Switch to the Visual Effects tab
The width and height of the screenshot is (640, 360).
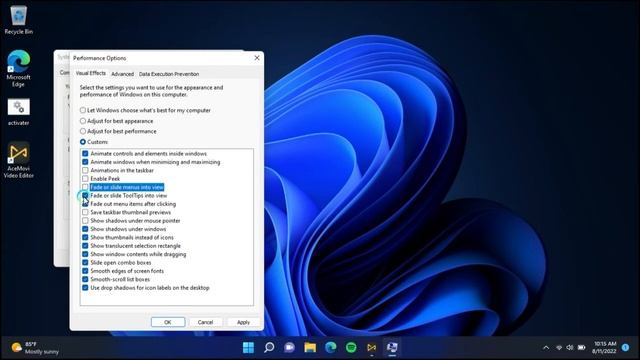[x=91, y=73]
